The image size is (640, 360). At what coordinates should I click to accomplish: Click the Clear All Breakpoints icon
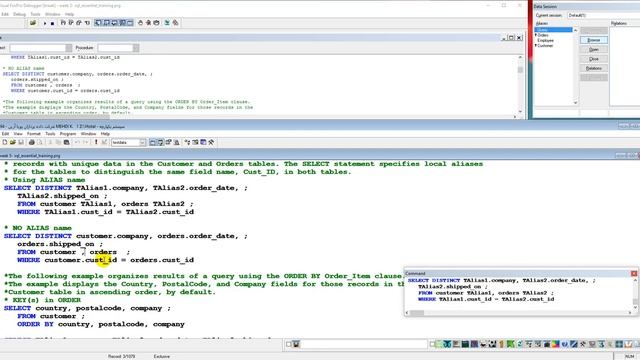[149, 23]
